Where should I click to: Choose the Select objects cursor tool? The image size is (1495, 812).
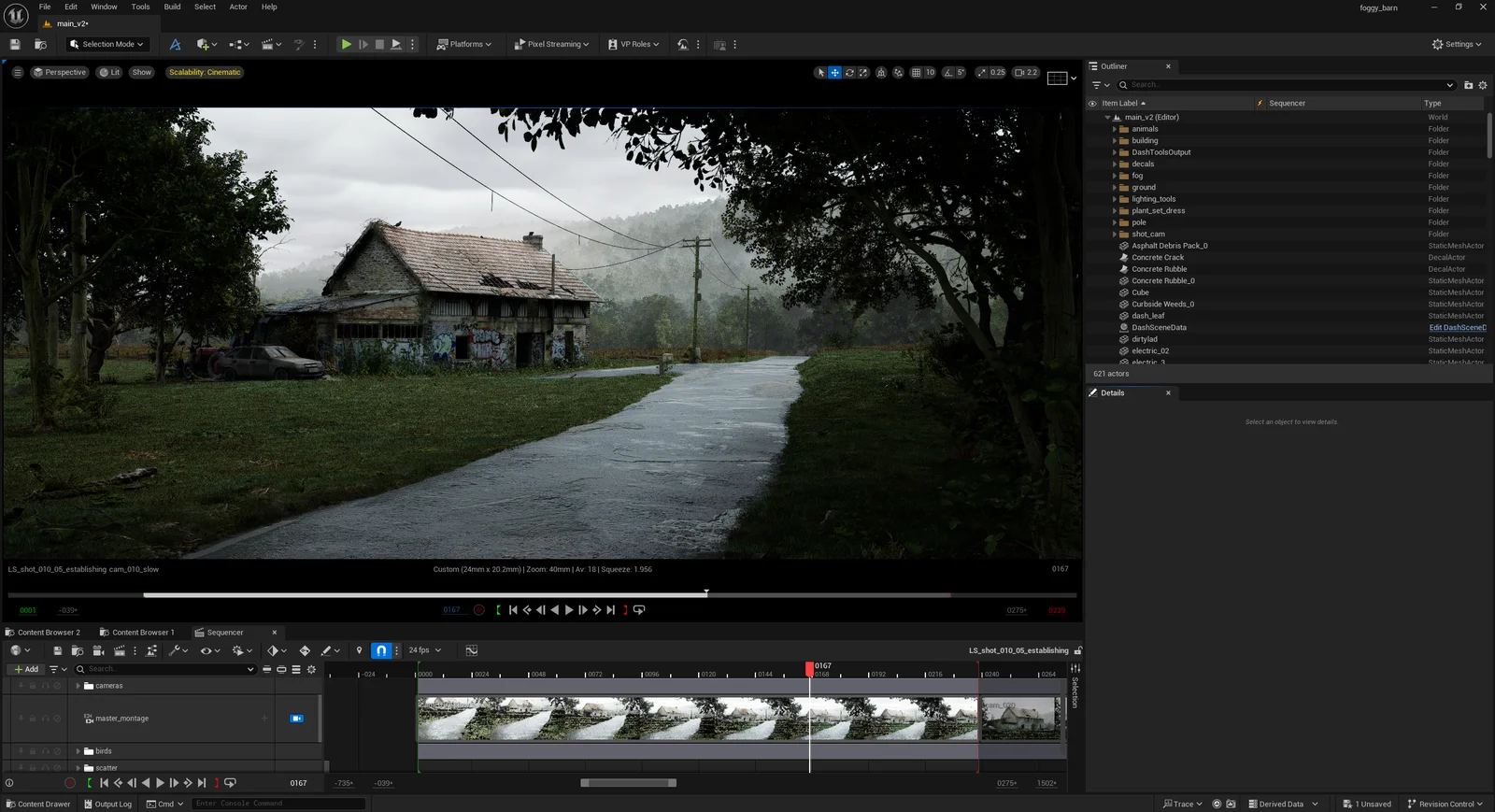[820, 72]
